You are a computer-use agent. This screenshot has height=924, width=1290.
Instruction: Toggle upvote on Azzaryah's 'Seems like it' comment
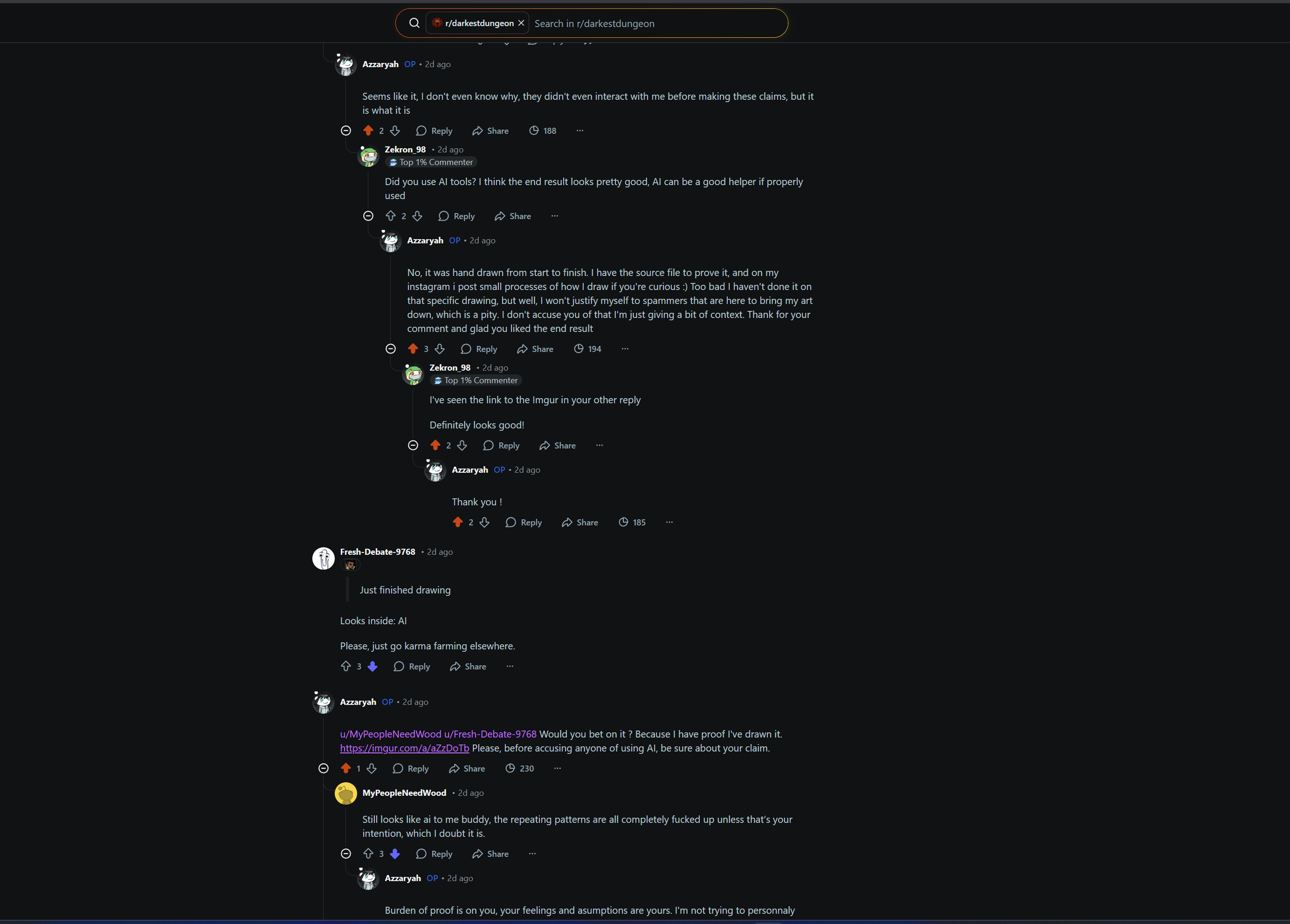pyautogui.click(x=368, y=131)
